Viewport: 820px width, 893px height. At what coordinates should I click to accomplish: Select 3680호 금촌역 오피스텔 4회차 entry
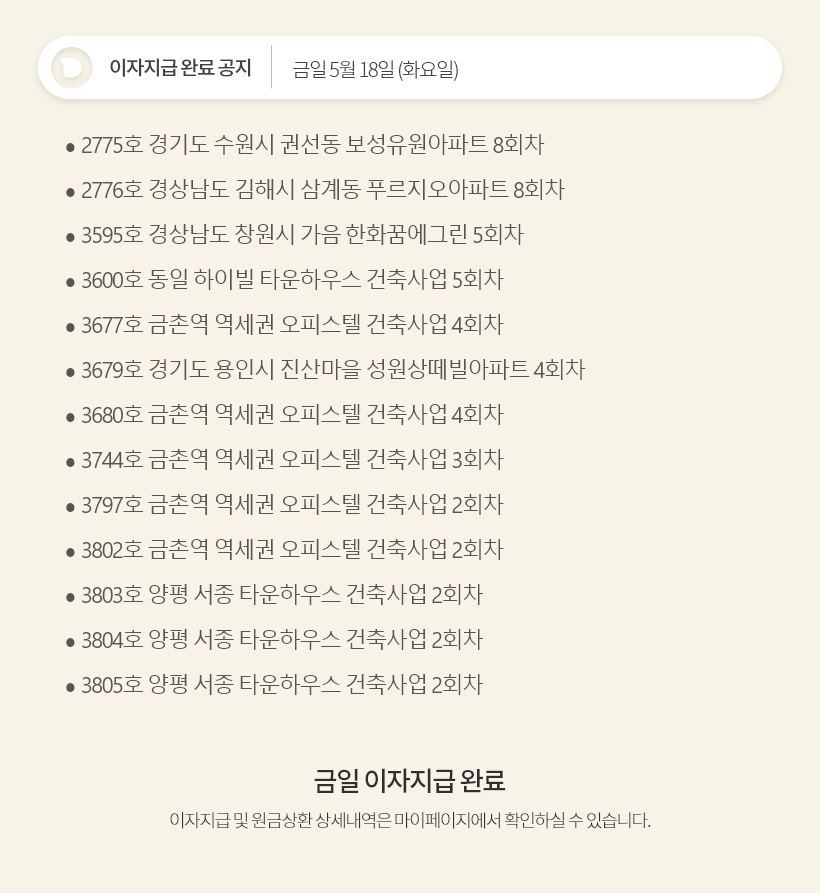(292, 415)
